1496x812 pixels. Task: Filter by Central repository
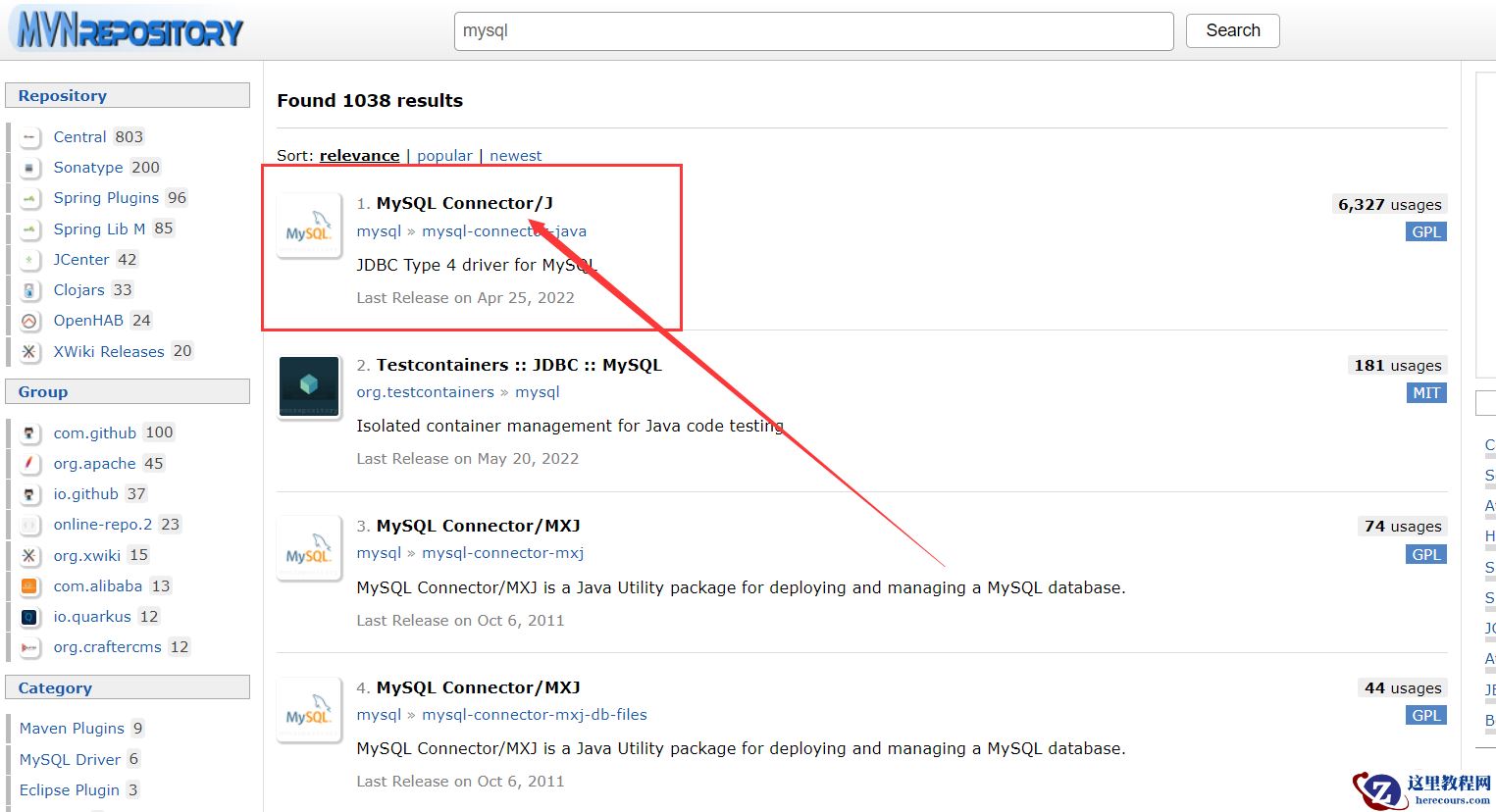[x=79, y=137]
